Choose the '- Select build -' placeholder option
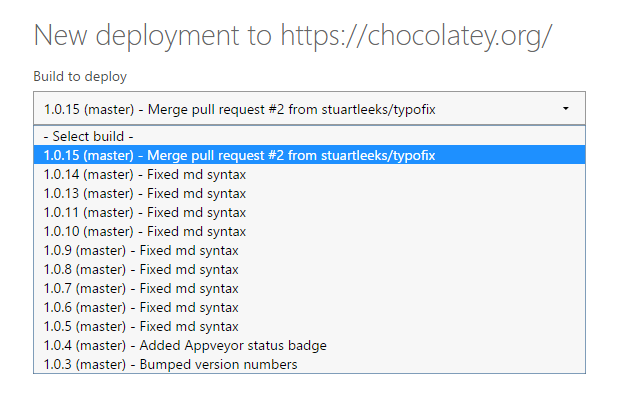The image size is (631, 402). [x=88, y=136]
